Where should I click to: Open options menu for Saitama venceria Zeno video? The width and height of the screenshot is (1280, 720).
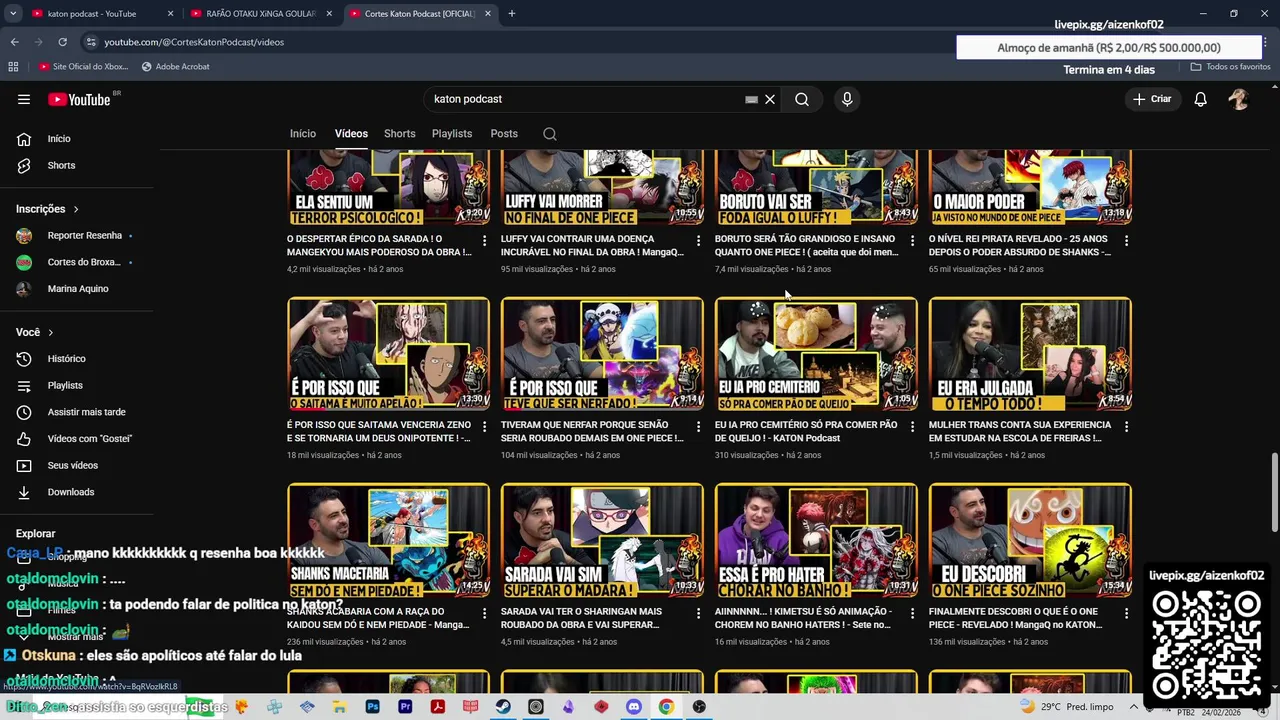click(484, 427)
